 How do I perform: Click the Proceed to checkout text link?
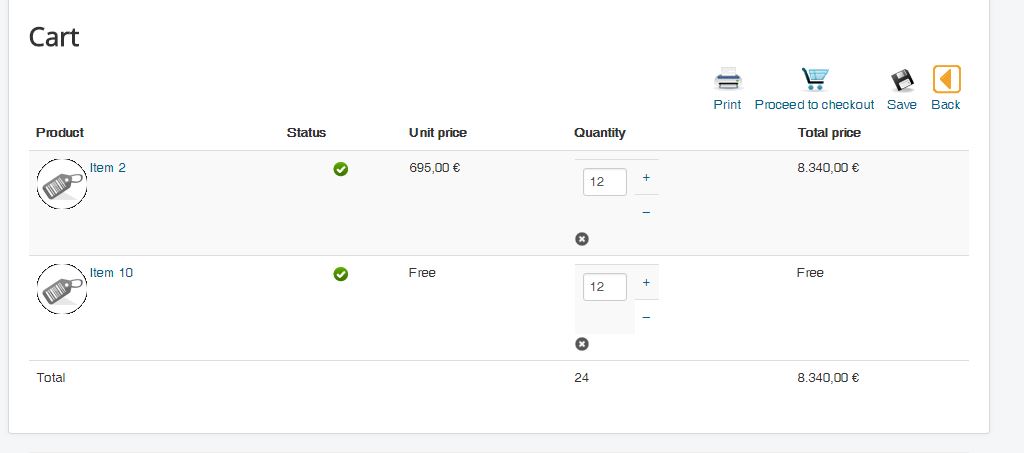tap(814, 105)
